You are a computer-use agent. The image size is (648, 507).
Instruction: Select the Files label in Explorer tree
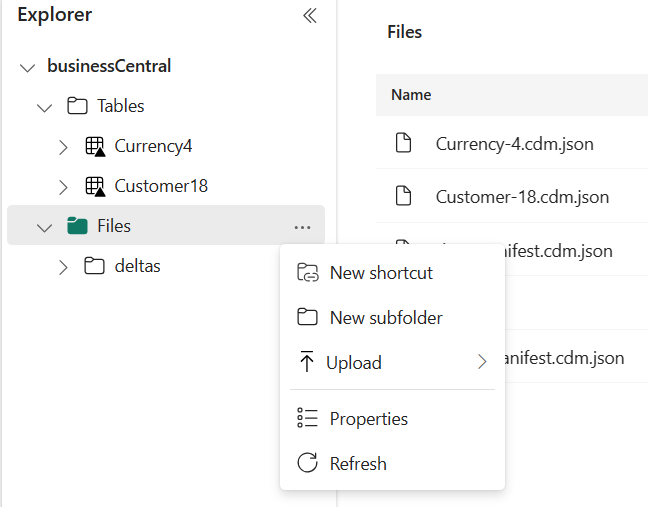pos(114,226)
